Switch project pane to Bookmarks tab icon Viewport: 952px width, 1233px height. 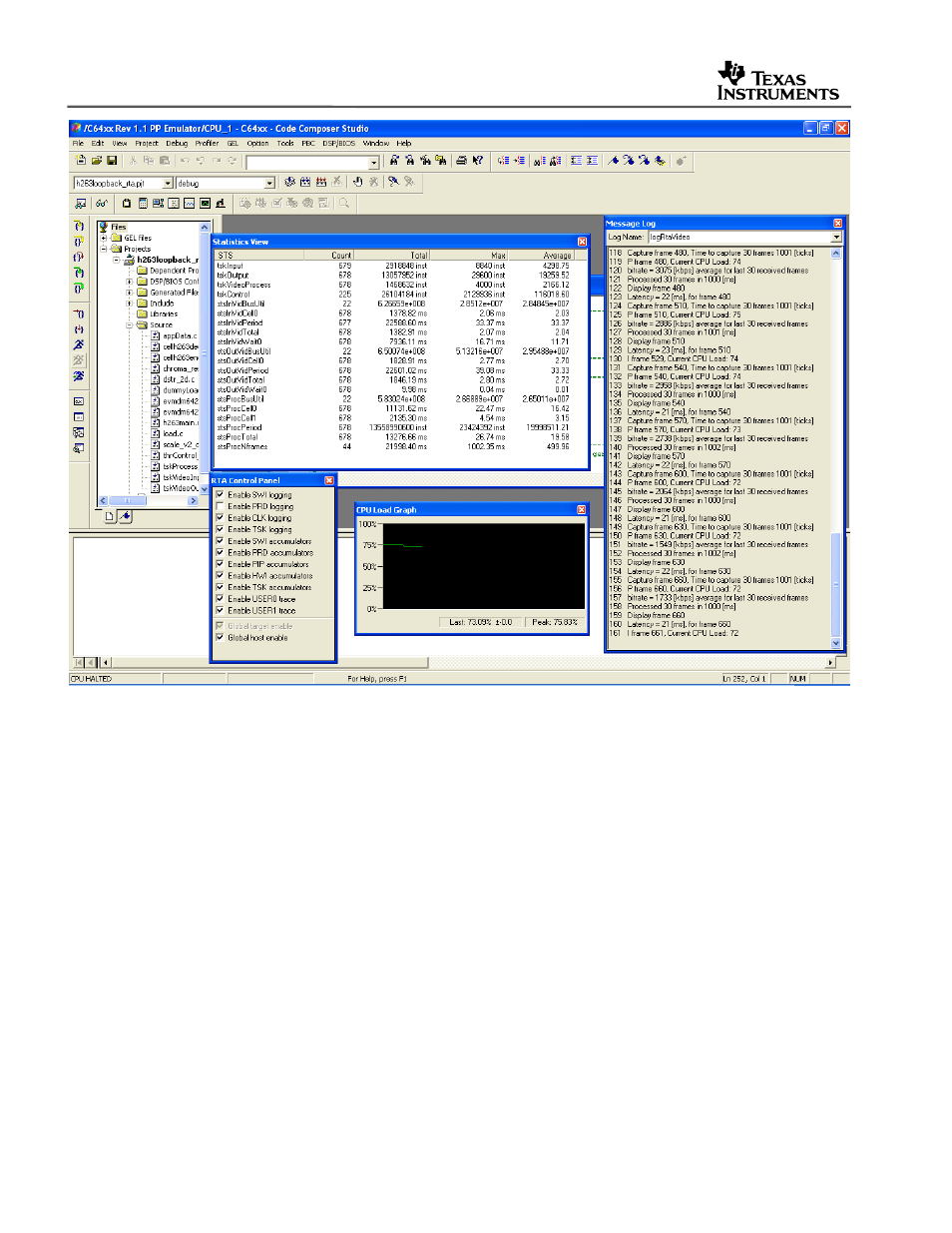[125, 516]
